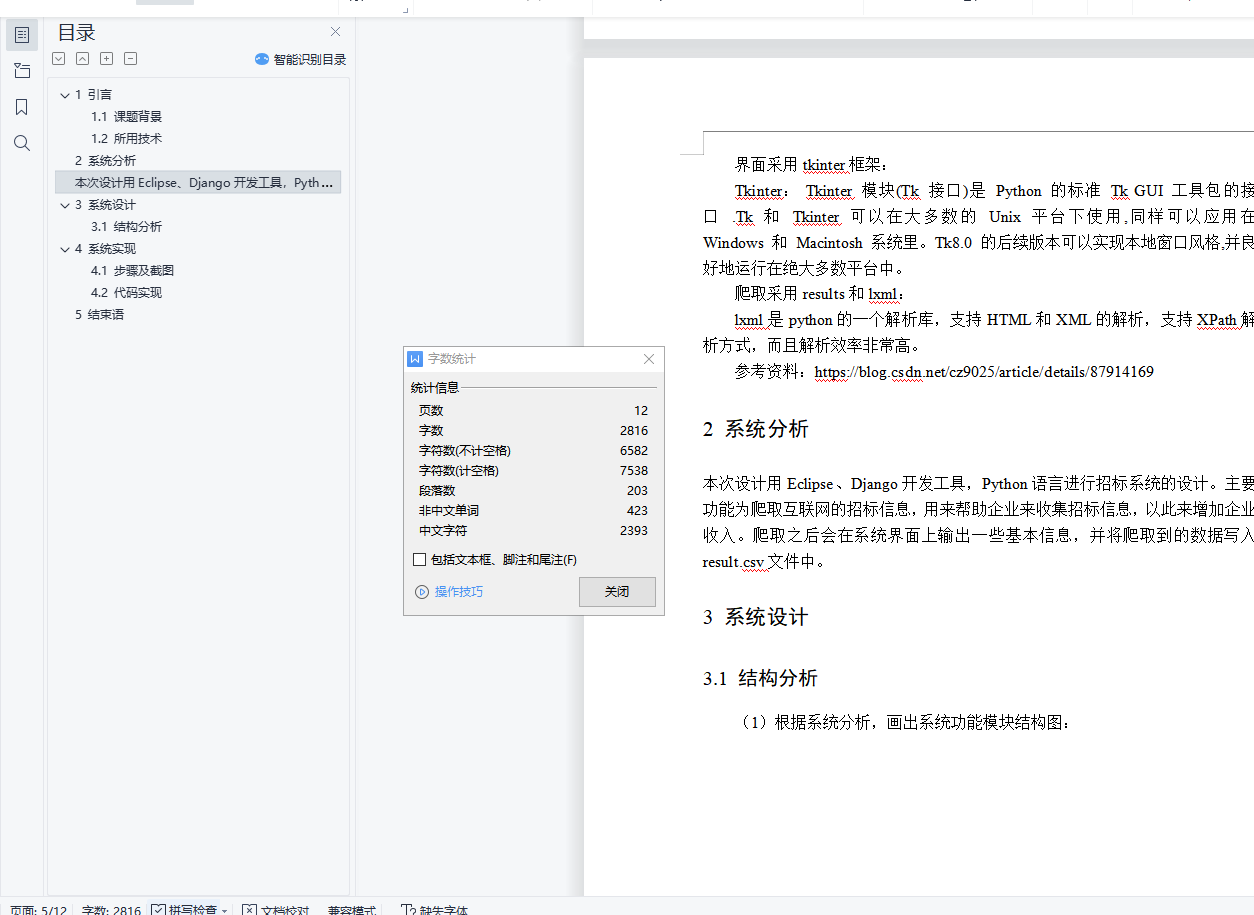Collapse the 4 系统实现 outline section
This screenshot has height=915, width=1254.
click(x=65, y=249)
